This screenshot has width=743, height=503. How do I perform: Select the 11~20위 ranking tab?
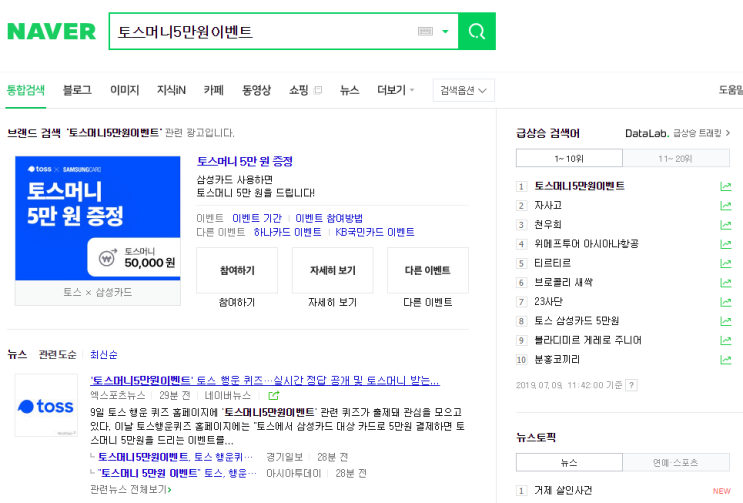pyautogui.click(x=676, y=158)
